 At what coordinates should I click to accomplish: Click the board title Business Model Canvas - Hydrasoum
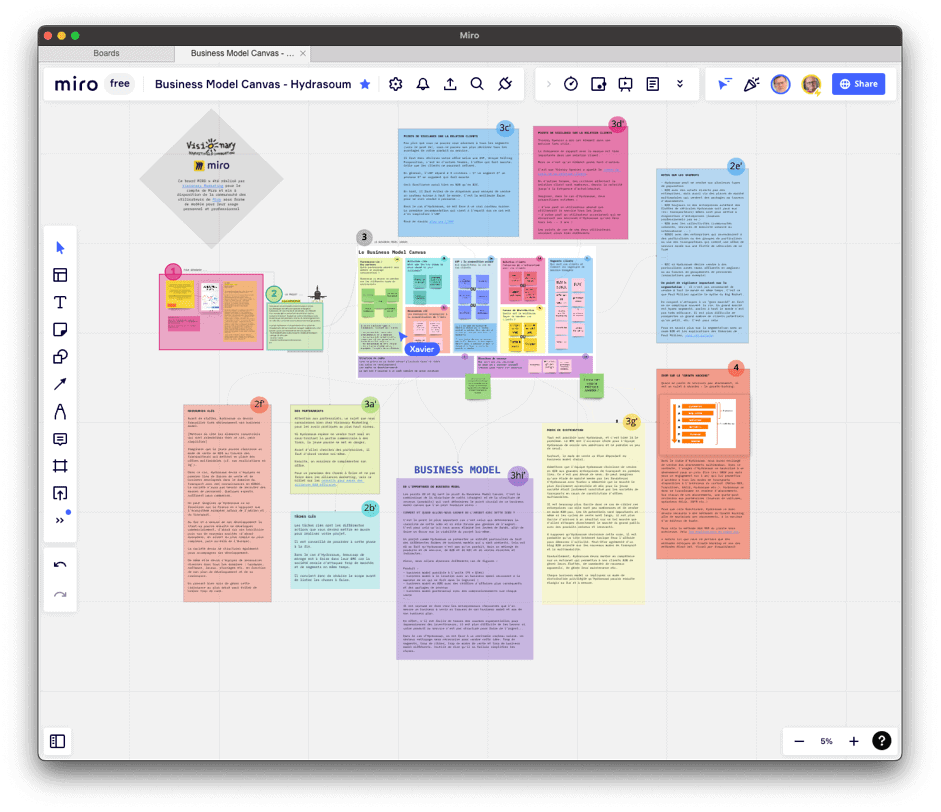coord(253,84)
